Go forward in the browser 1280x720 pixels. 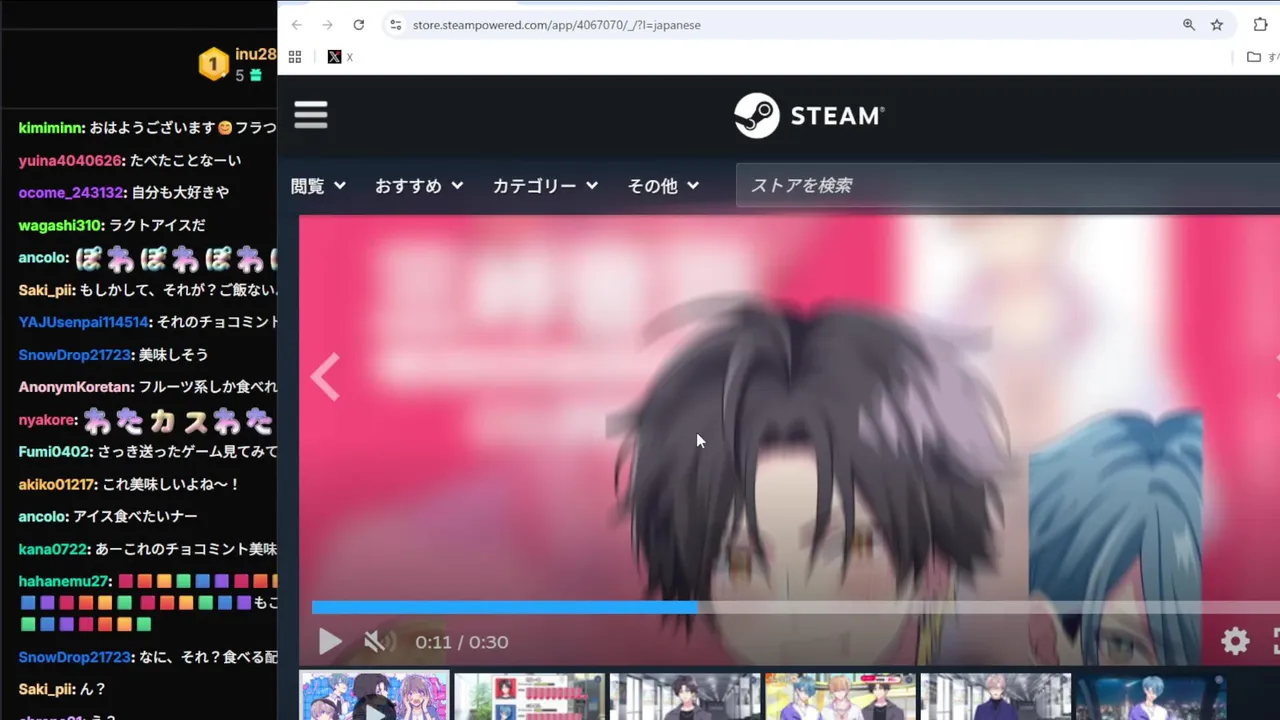(x=327, y=25)
